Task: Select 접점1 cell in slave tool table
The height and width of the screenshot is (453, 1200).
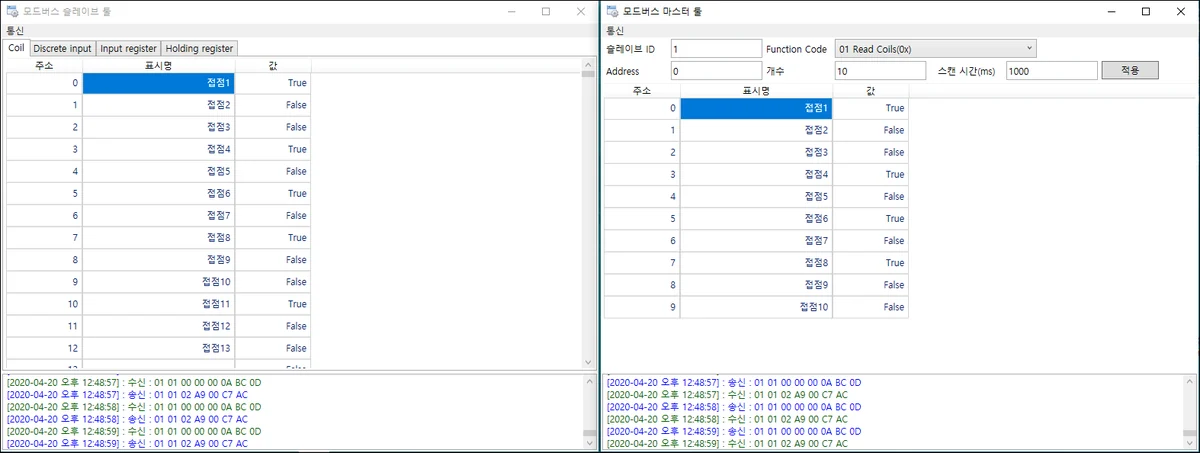Action: click(159, 83)
